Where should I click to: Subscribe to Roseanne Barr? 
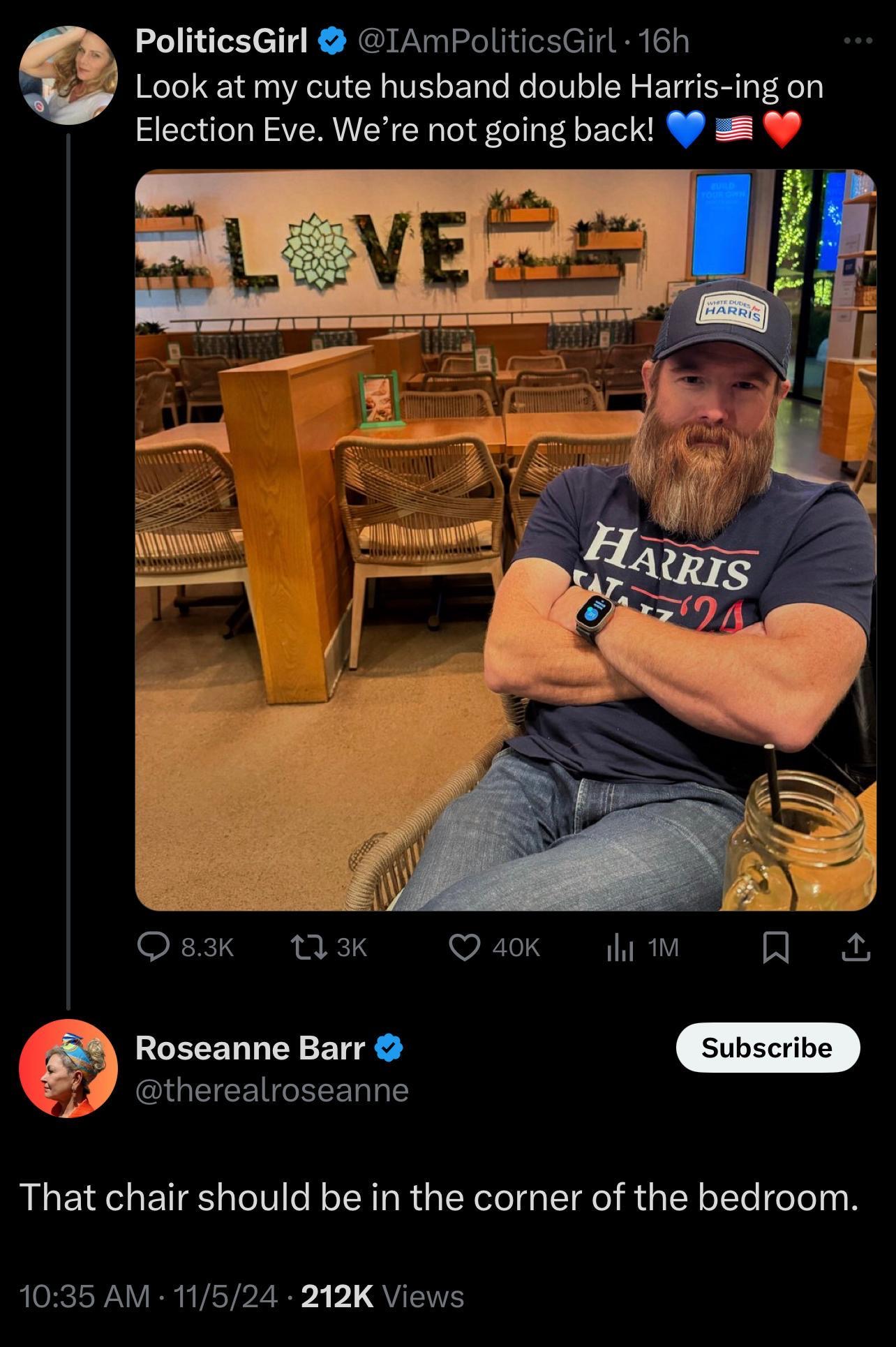(767, 1048)
